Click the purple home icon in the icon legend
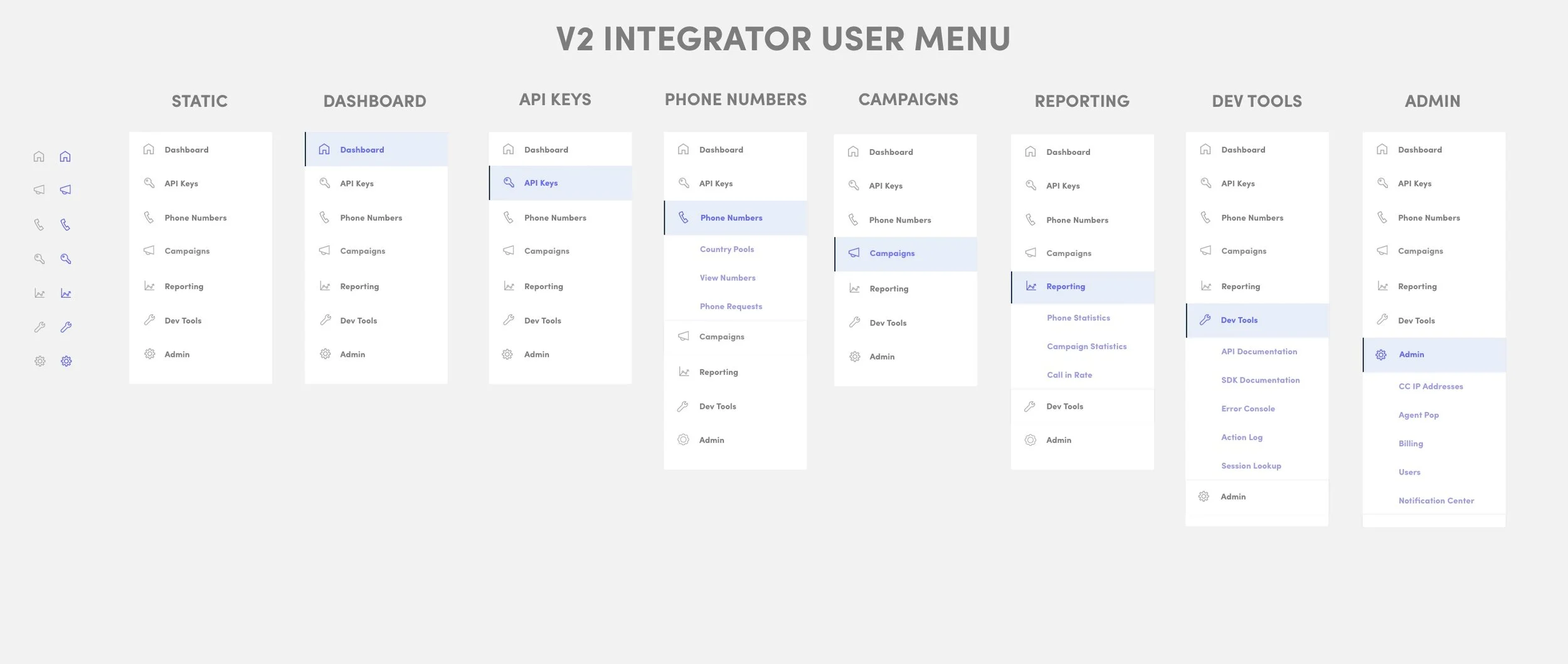Screen dimensions: 1568x664 click(x=65, y=156)
